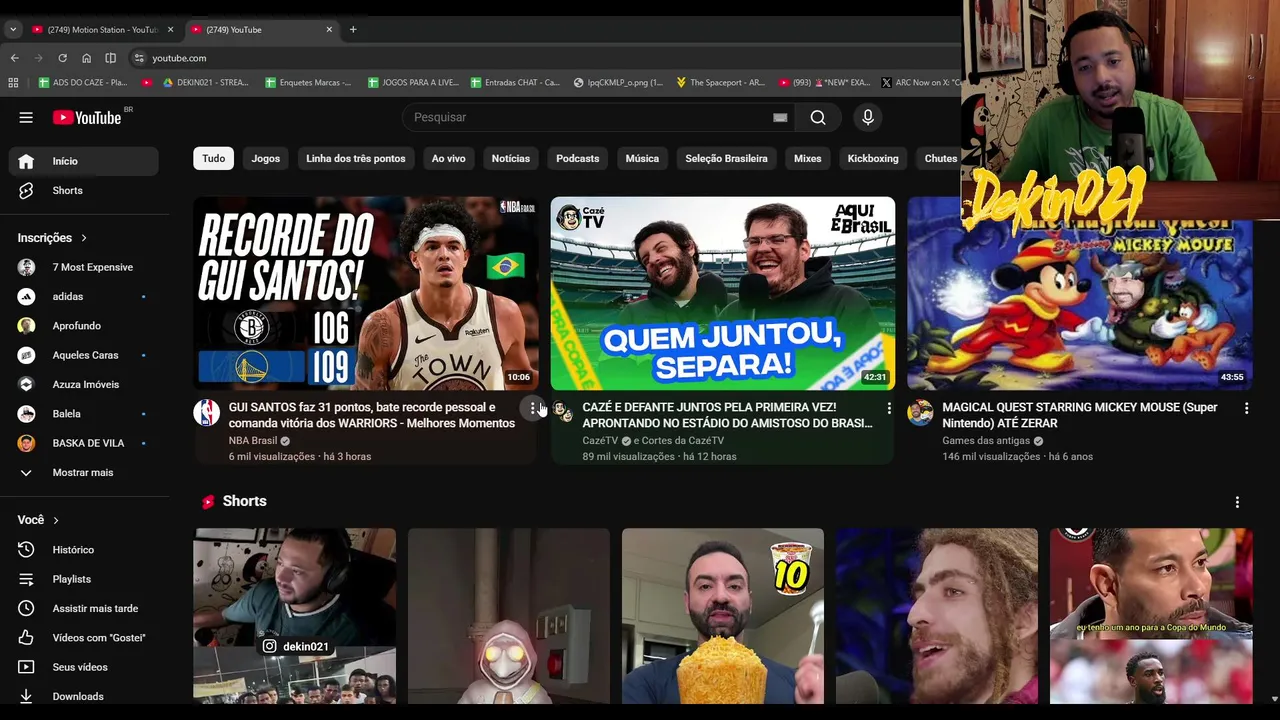Screen dimensions: 1280x720
Task: Open options menu for Mickey Mouse video
Action: 1246,408
